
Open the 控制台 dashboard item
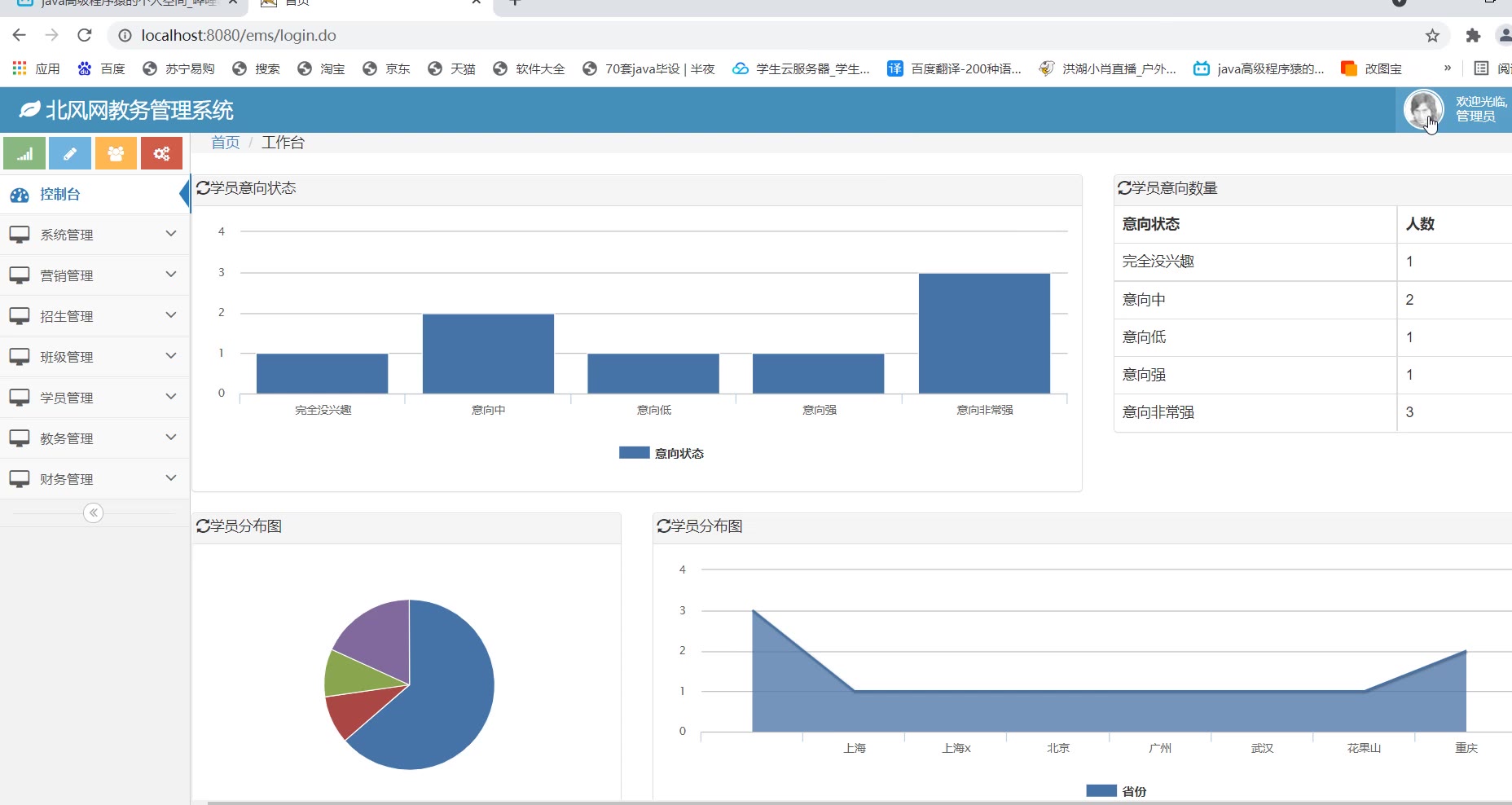pos(94,195)
